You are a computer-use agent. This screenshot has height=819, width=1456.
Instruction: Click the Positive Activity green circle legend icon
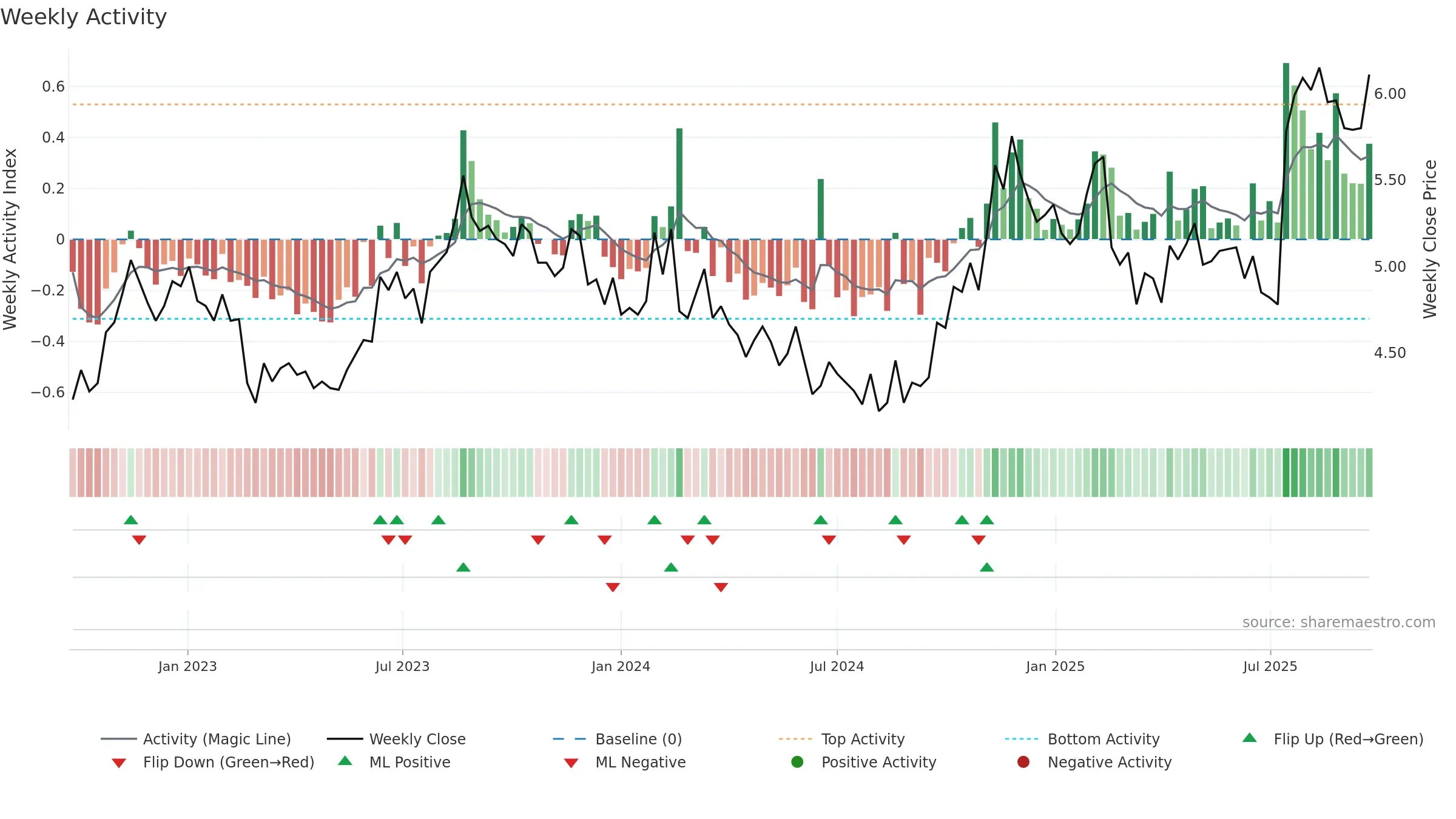[797, 762]
